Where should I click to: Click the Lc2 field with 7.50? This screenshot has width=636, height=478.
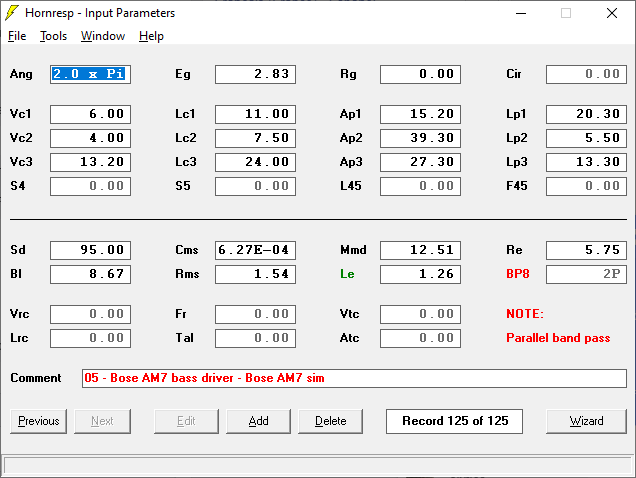tap(256, 138)
